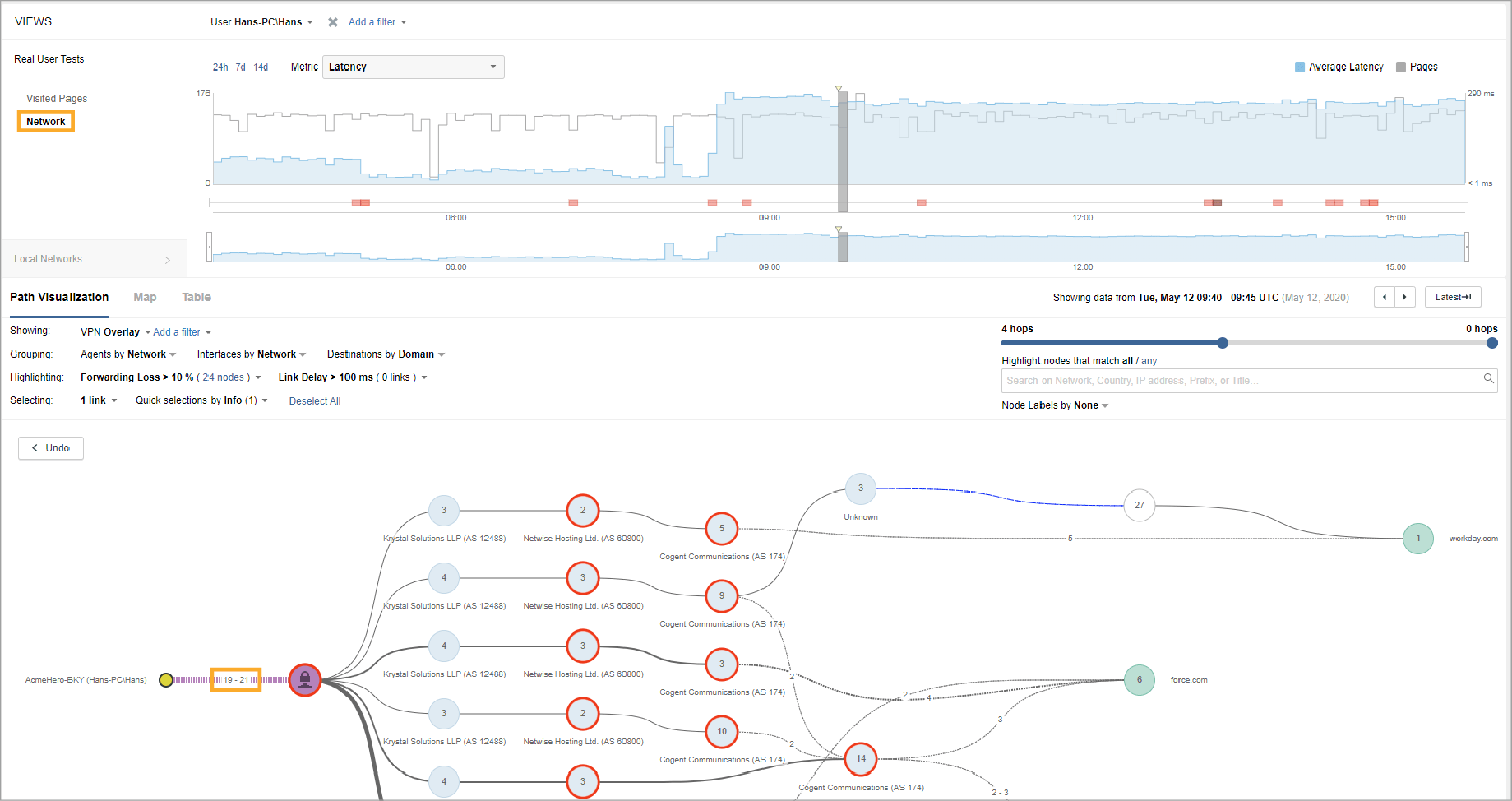Expand Node Labels by None dropdown
The height and width of the screenshot is (801, 1512).
[x=1055, y=405]
